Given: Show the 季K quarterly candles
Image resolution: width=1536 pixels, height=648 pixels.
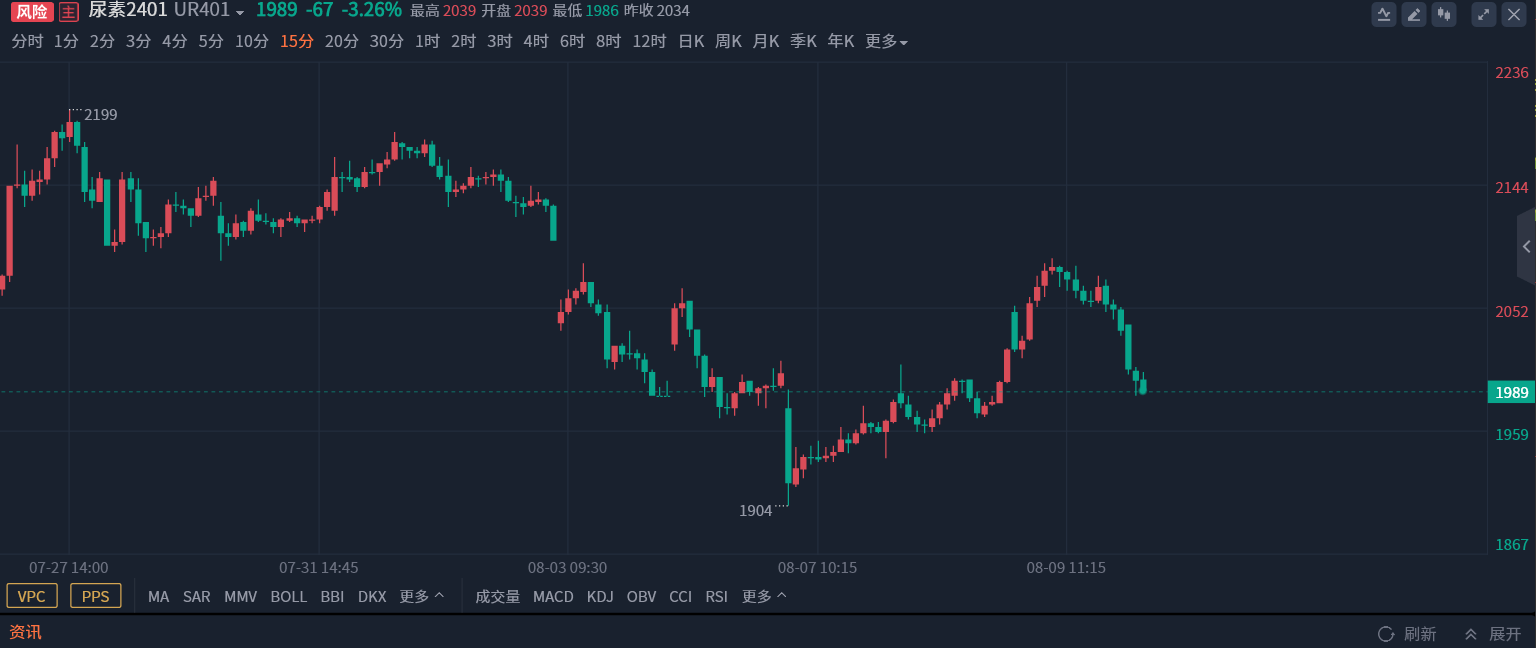Looking at the screenshot, I should point(803,42).
